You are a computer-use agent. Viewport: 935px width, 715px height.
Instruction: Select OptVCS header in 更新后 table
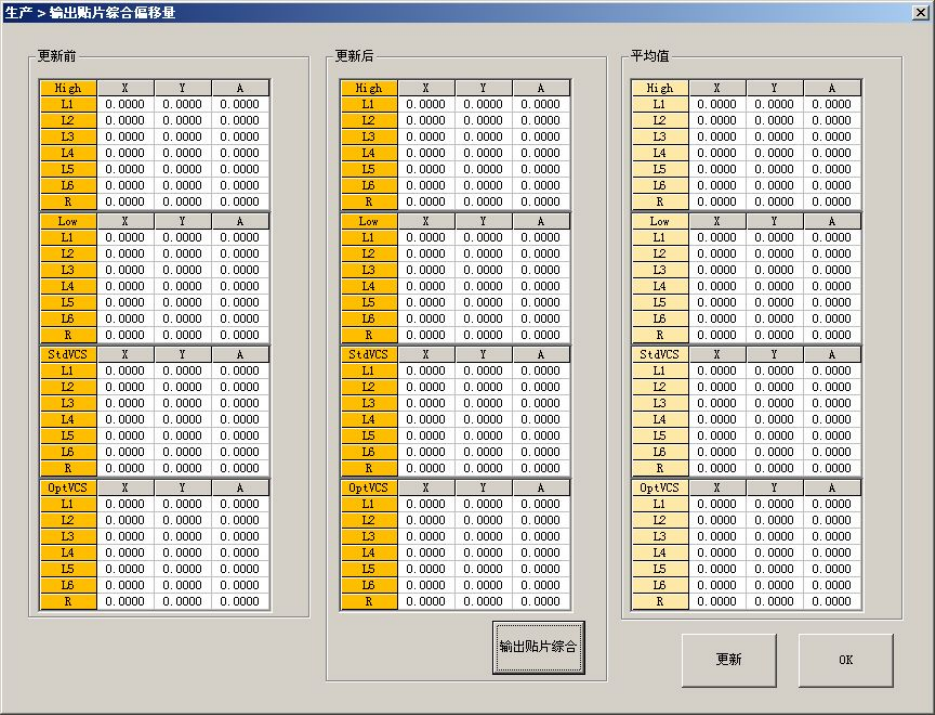pyautogui.click(x=369, y=488)
